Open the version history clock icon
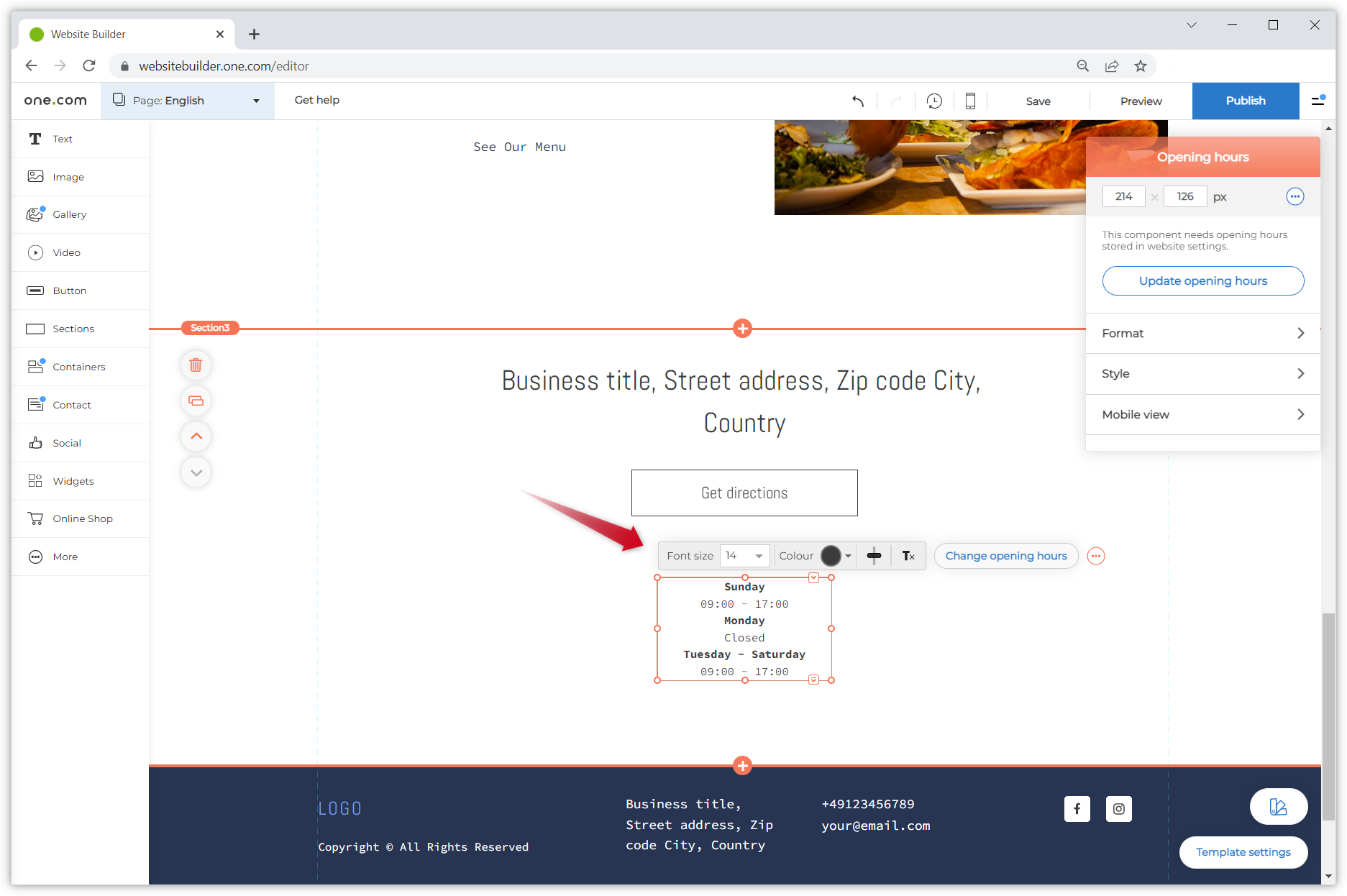 coord(934,101)
